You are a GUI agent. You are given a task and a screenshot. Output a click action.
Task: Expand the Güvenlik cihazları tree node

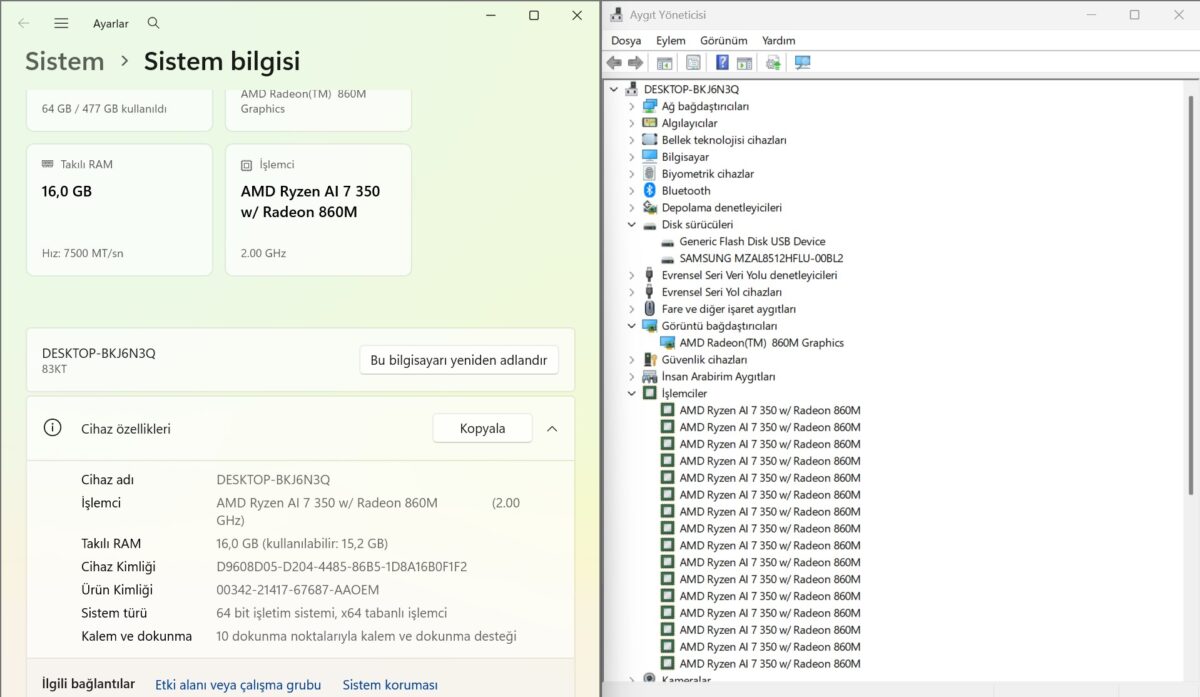[632, 360]
